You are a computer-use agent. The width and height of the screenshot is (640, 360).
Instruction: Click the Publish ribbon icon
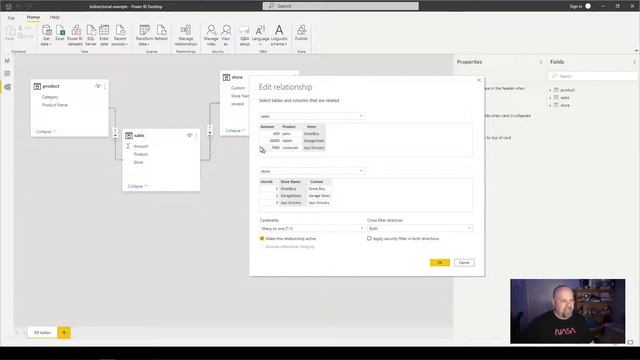point(301,33)
